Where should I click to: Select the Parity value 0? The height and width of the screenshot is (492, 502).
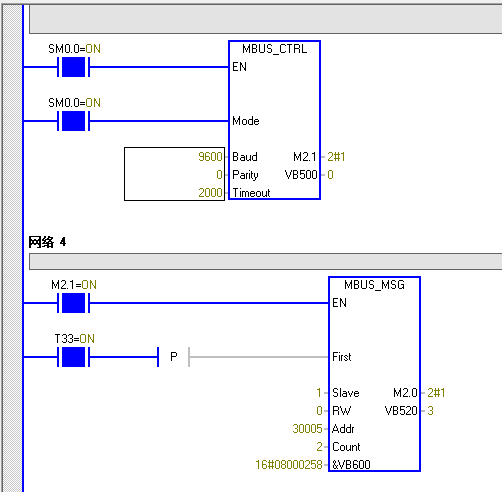point(219,175)
